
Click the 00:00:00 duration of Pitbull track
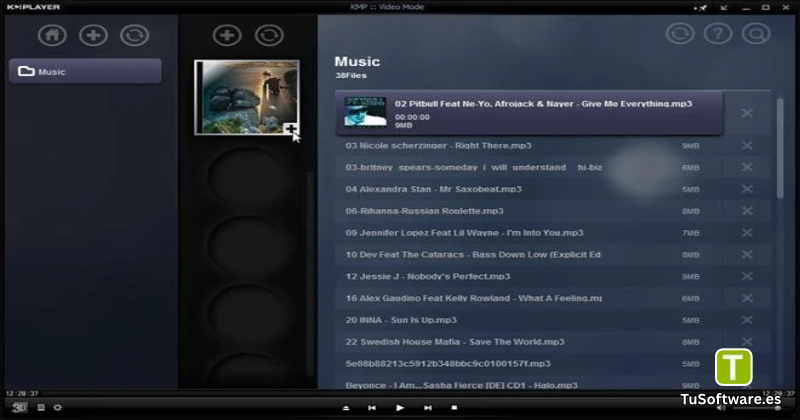pyautogui.click(x=412, y=117)
